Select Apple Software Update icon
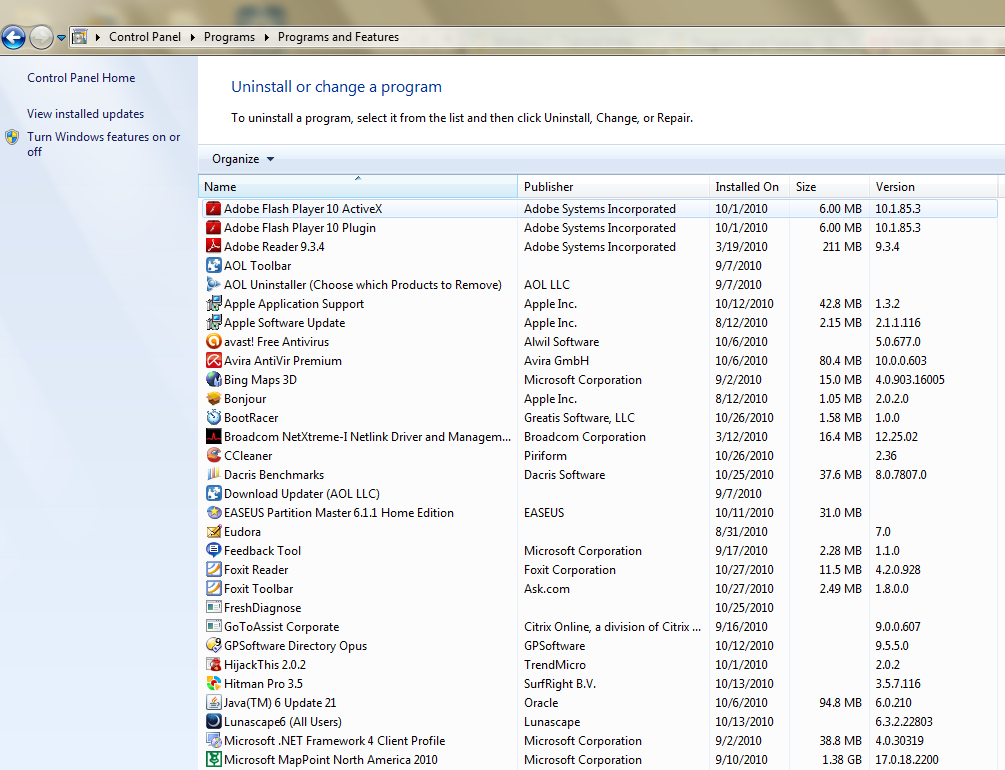Screen dimensions: 1005x770 click(213, 322)
